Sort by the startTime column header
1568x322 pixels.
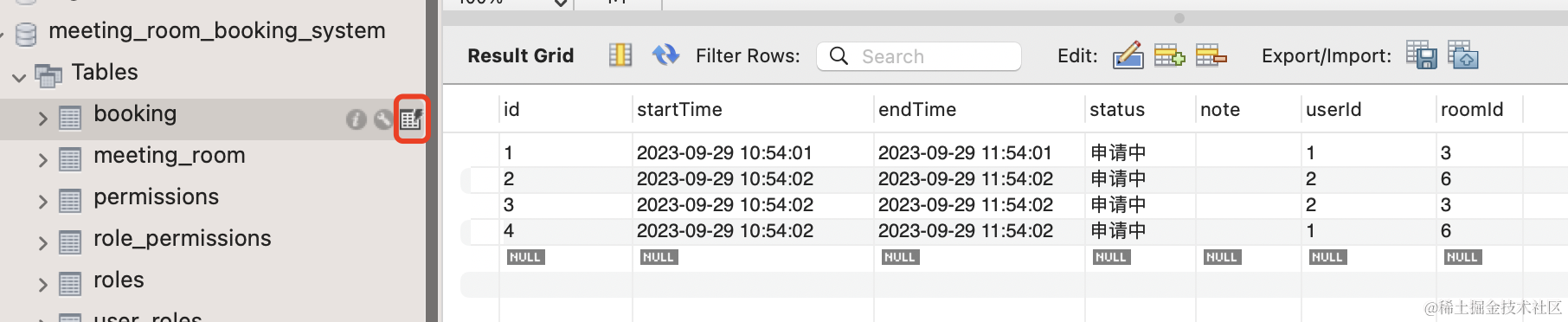tap(679, 110)
